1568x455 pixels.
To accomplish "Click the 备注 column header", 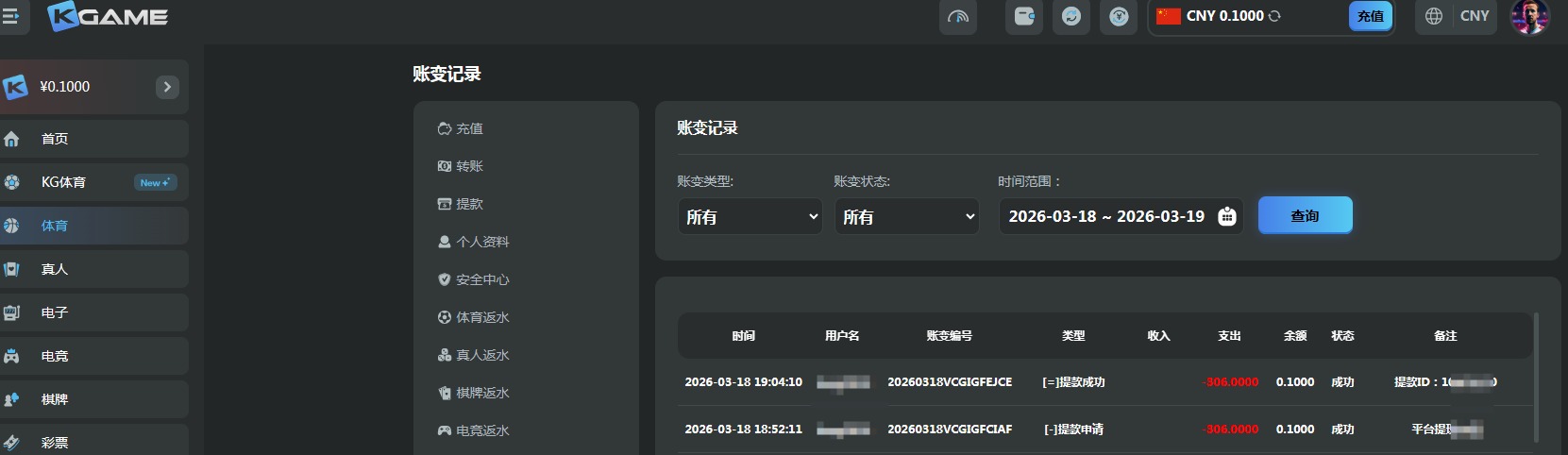I will pyautogui.click(x=1445, y=335).
